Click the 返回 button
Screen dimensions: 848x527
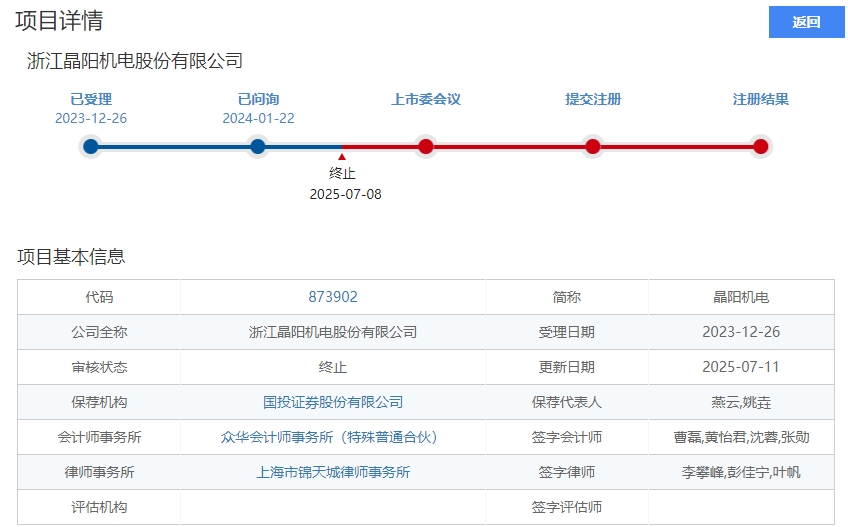click(806, 22)
